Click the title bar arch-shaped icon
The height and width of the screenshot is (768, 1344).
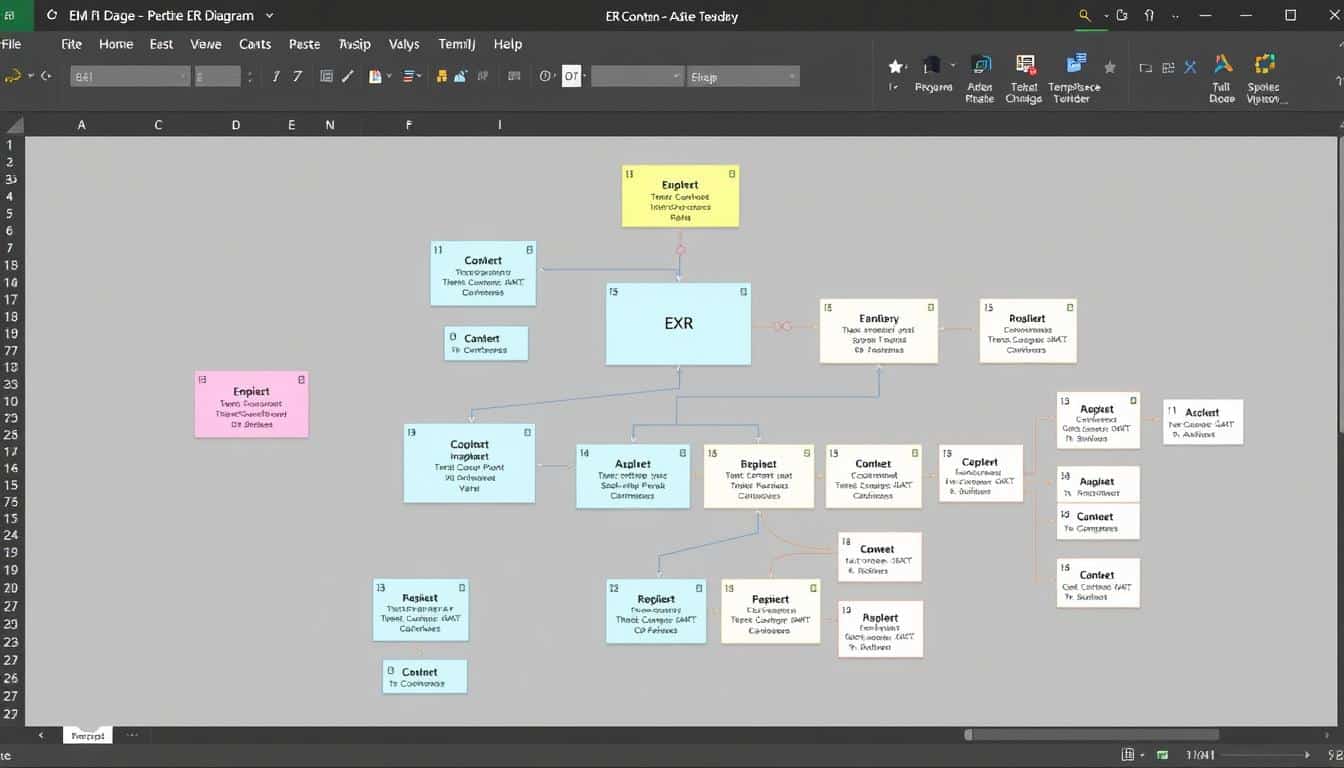(1149, 16)
